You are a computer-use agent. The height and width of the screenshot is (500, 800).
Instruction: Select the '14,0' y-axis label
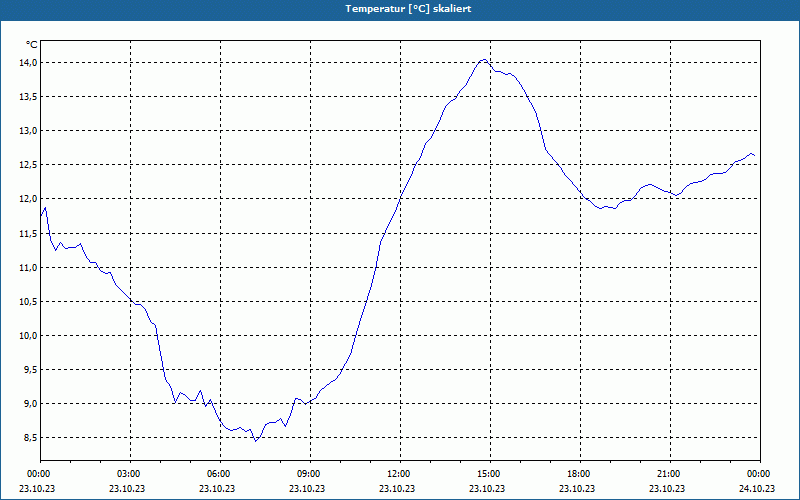[29, 63]
